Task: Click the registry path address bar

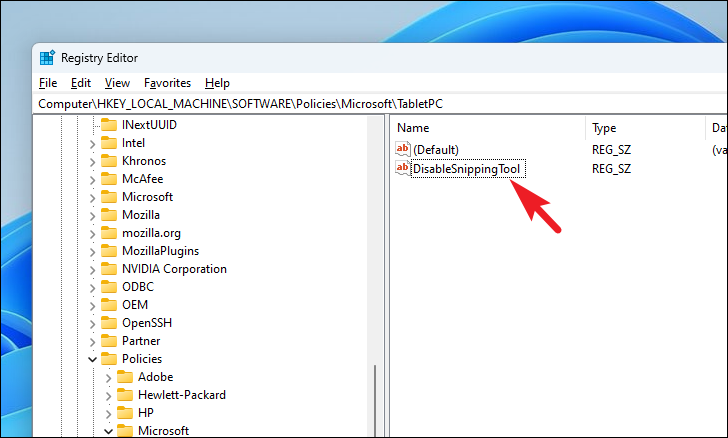Action: [381, 104]
